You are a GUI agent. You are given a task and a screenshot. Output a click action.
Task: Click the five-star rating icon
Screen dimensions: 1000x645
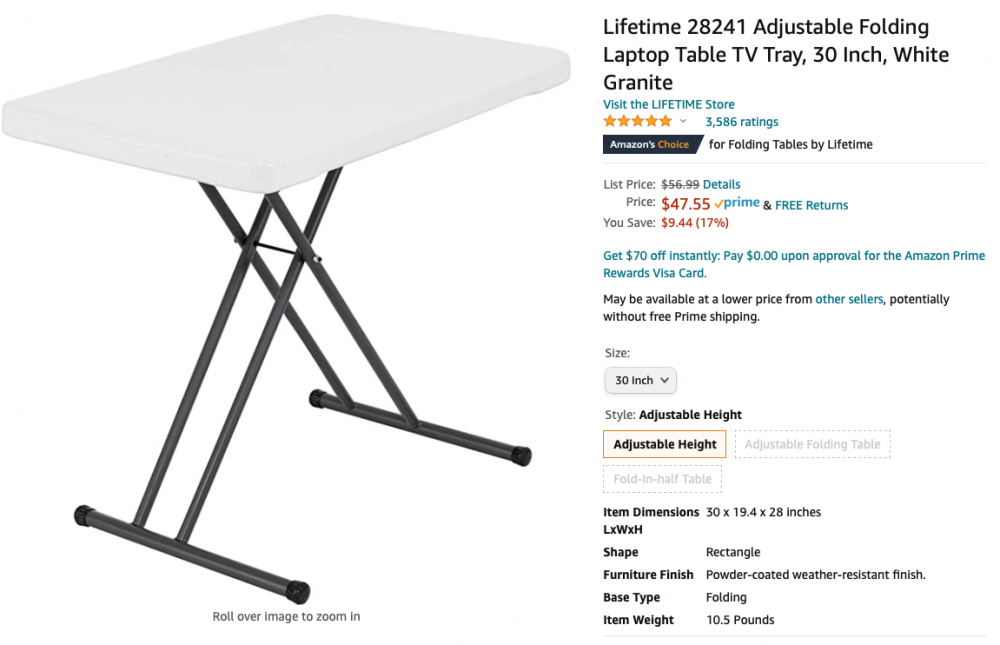[x=637, y=121]
